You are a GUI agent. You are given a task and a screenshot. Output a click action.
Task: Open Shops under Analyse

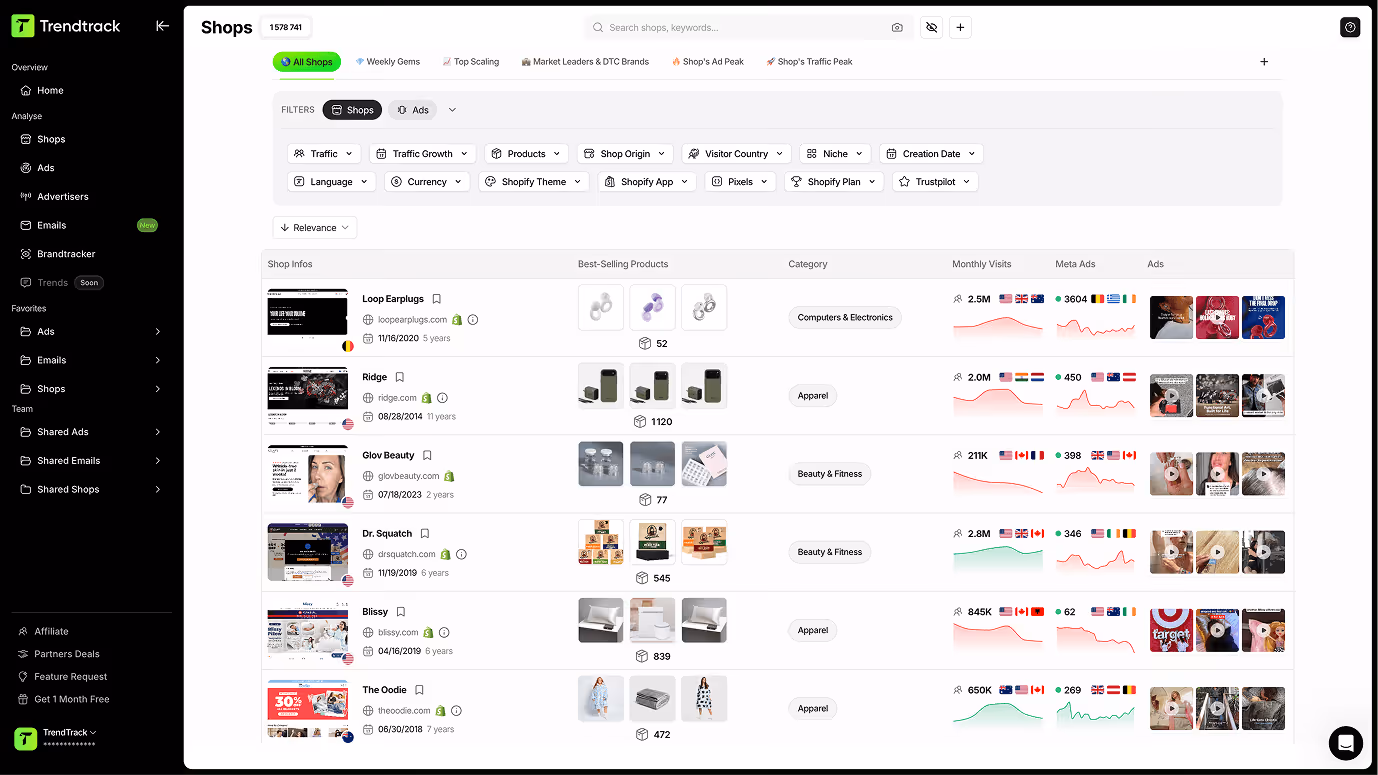point(51,139)
